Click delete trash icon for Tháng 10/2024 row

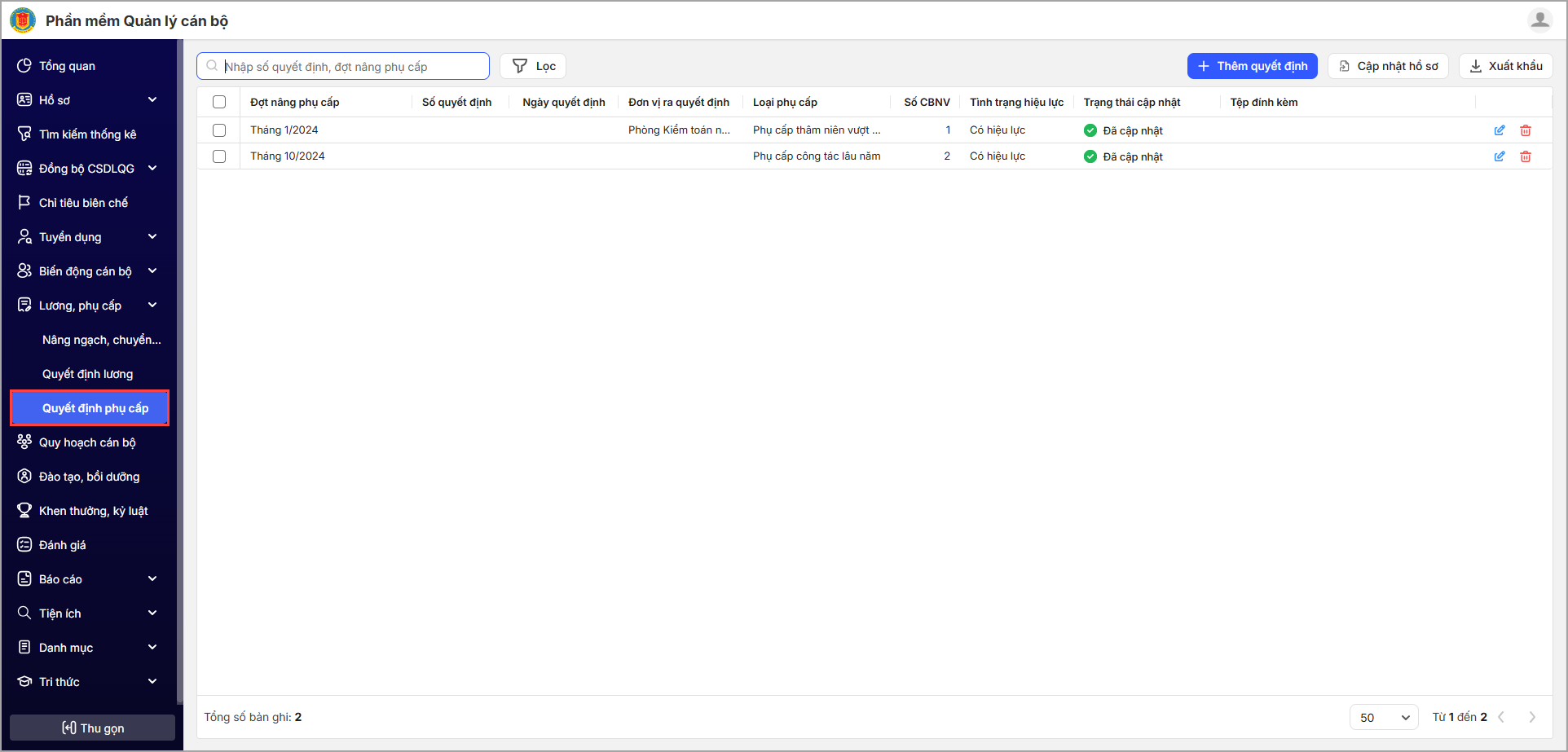1525,156
